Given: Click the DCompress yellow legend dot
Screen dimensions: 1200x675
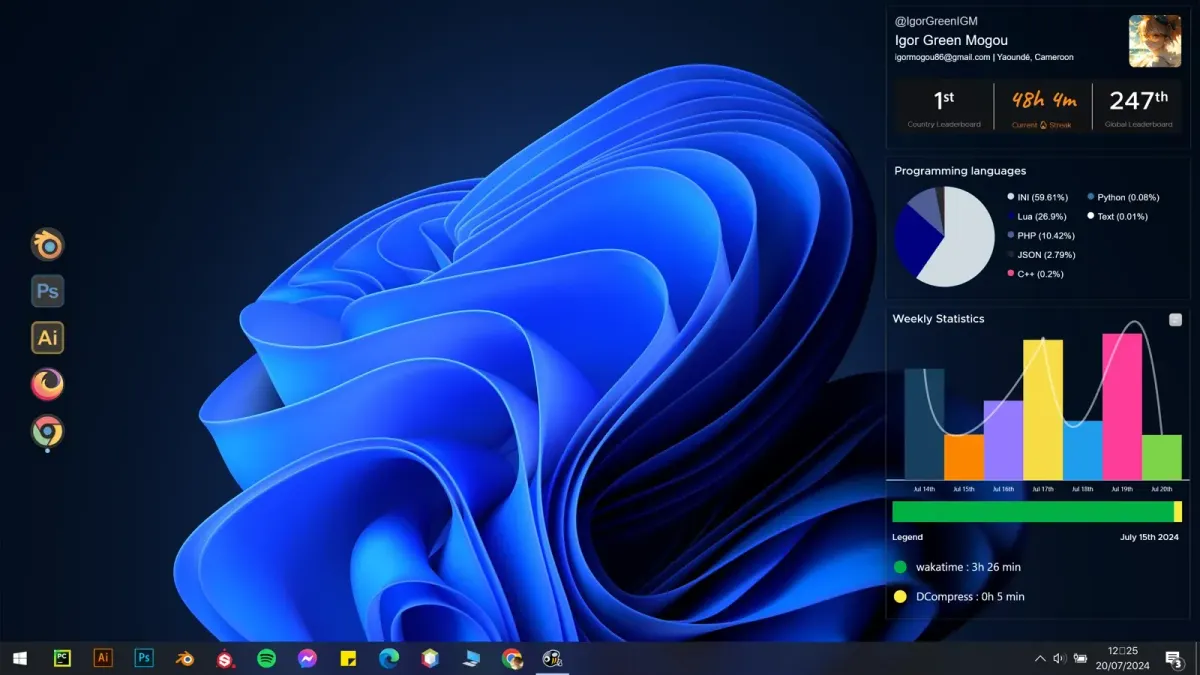Looking at the screenshot, I should [x=900, y=597].
